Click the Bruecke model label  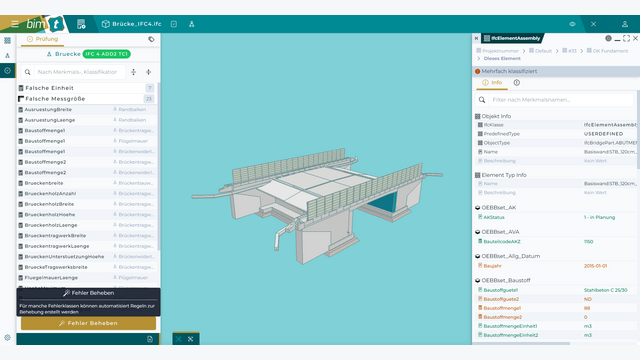(64, 54)
